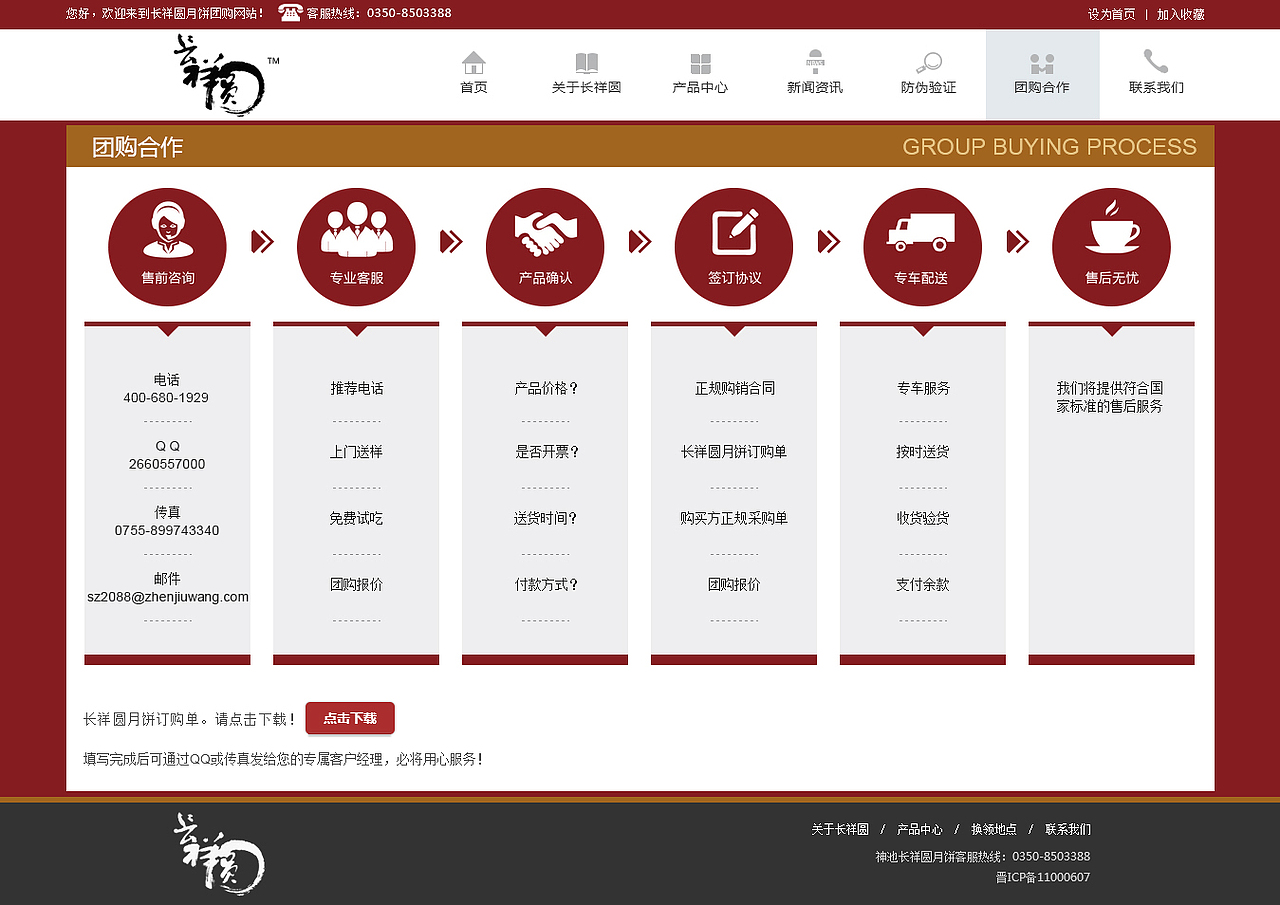This screenshot has height=905, width=1280.
Task: Click the footer hotline 神池长祥圆月饼客服热线
Action: (x=941, y=856)
